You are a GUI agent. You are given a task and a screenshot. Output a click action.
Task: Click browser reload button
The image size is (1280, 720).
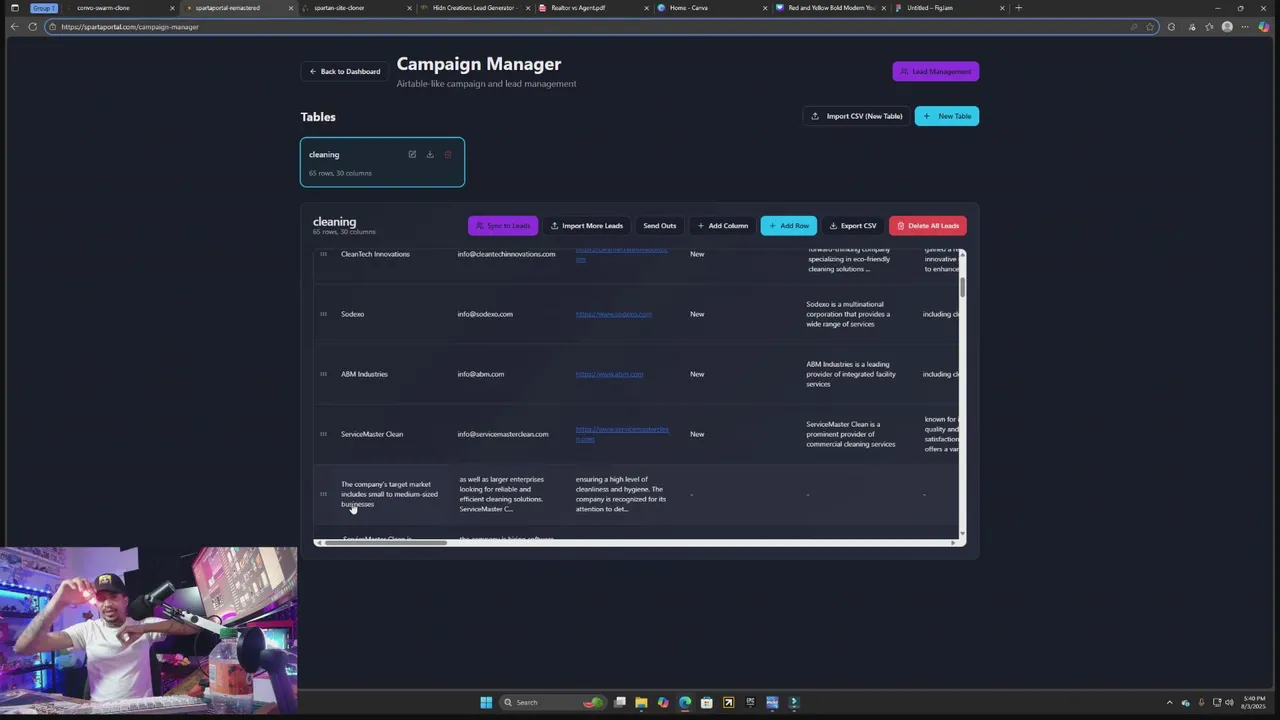click(33, 27)
